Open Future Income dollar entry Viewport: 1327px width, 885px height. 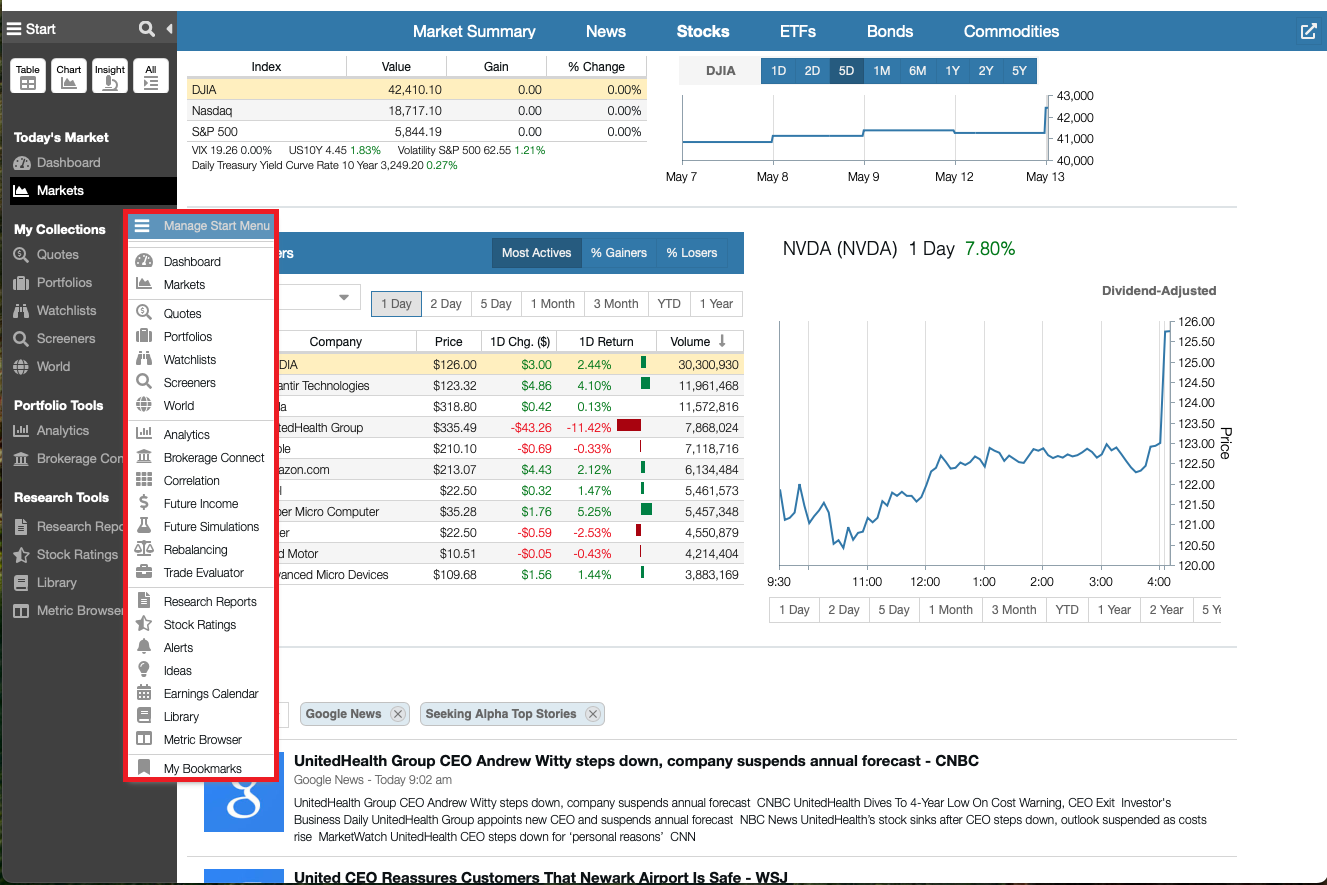click(x=200, y=503)
